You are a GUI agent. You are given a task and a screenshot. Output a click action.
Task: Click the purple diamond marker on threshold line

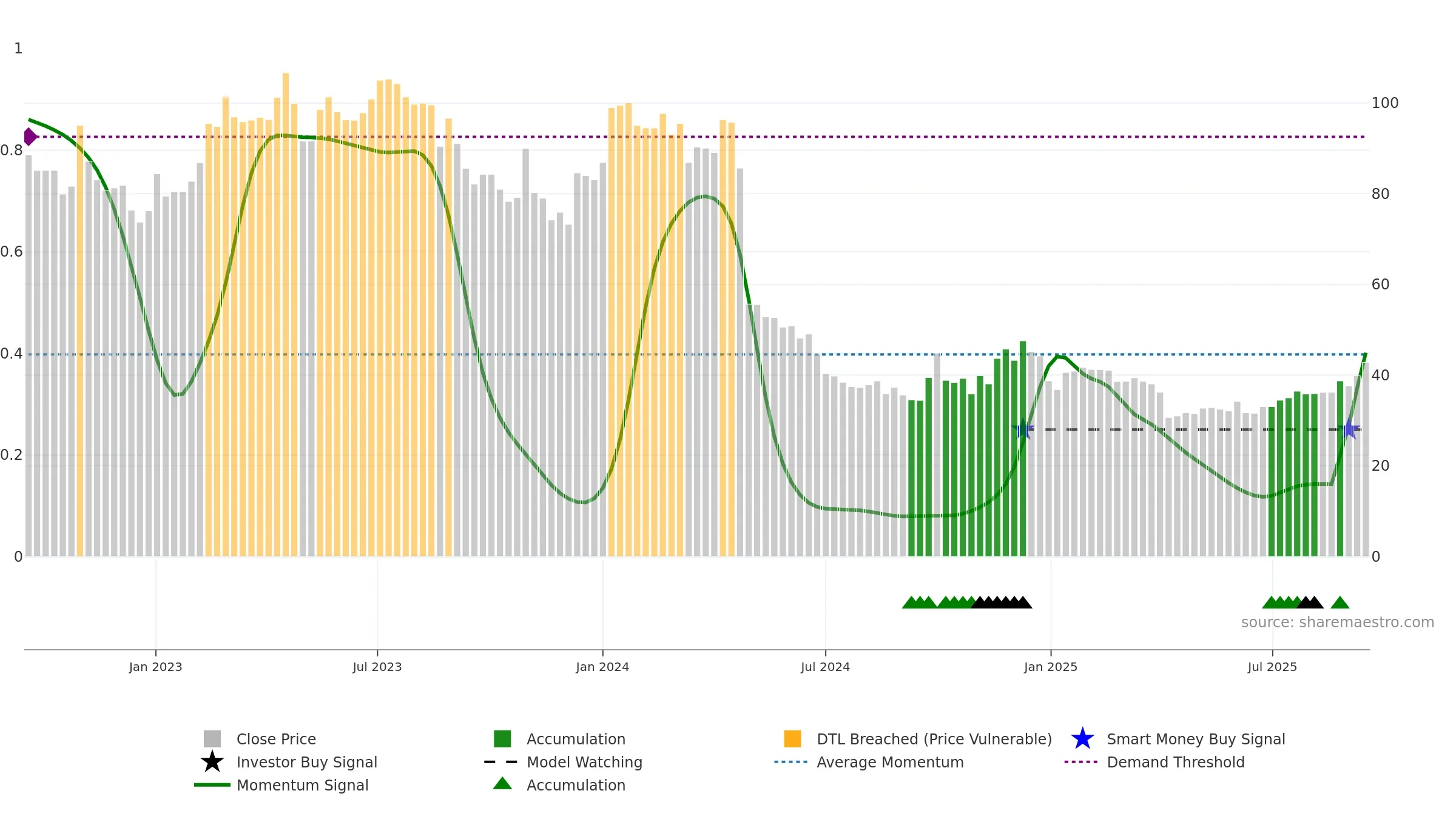click(x=29, y=136)
